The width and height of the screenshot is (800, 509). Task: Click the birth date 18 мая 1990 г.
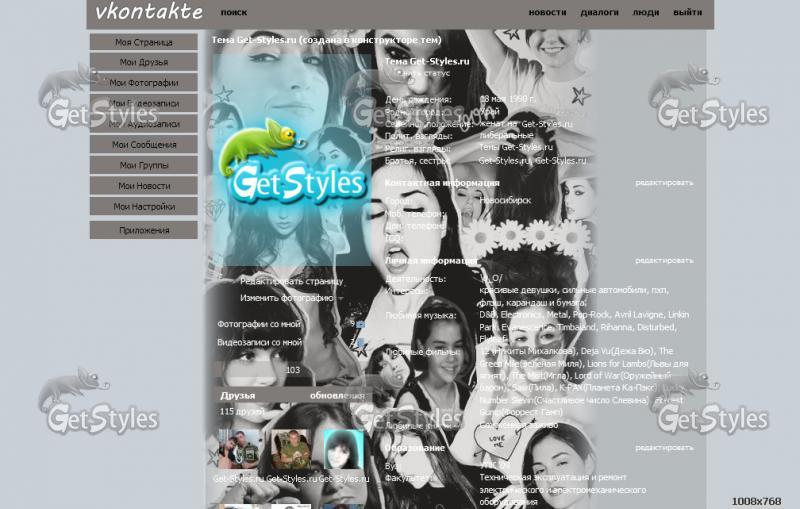pyautogui.click(x=507, y=99)
